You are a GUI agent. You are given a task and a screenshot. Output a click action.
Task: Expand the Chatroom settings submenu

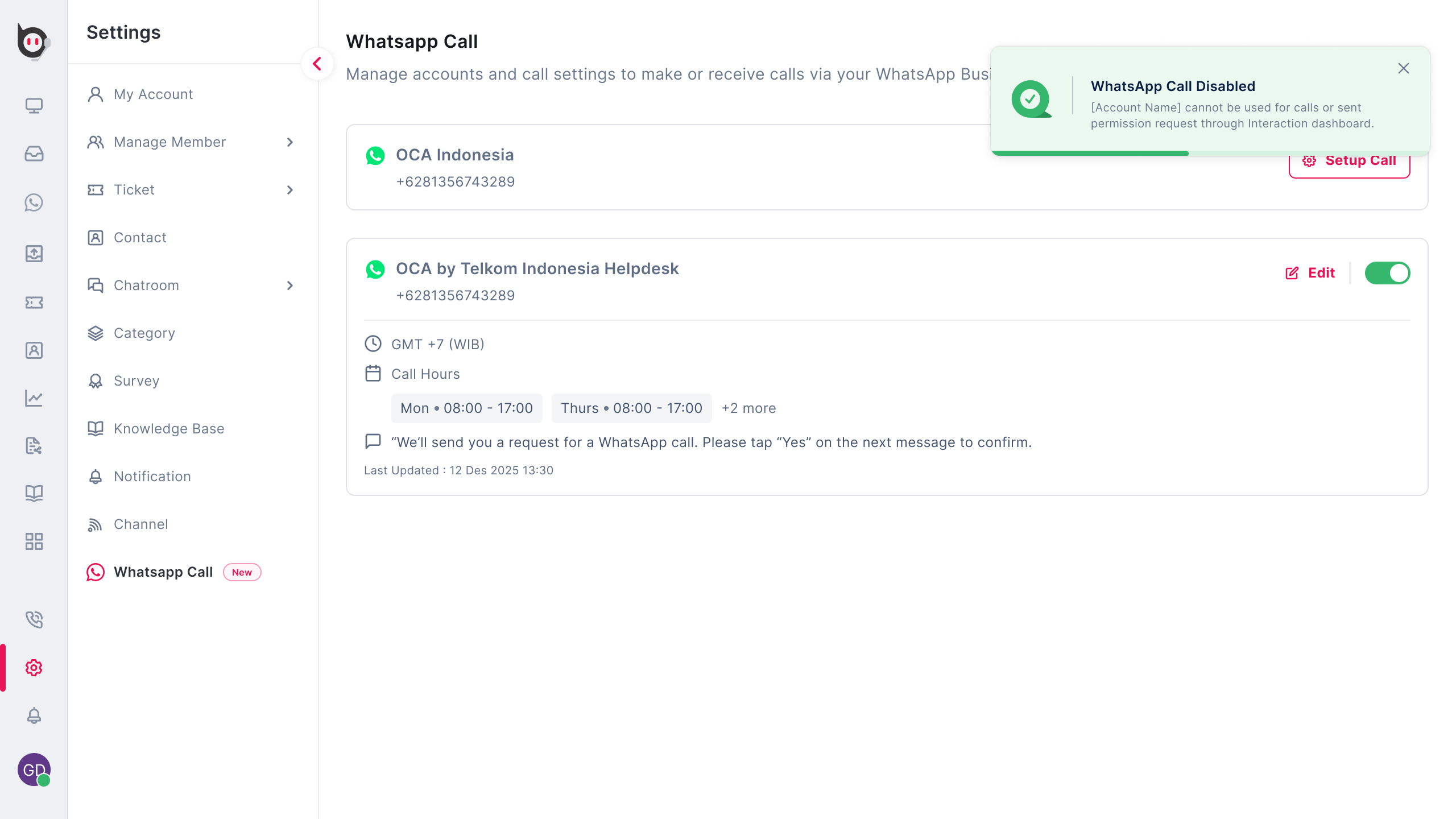(290, 286)
